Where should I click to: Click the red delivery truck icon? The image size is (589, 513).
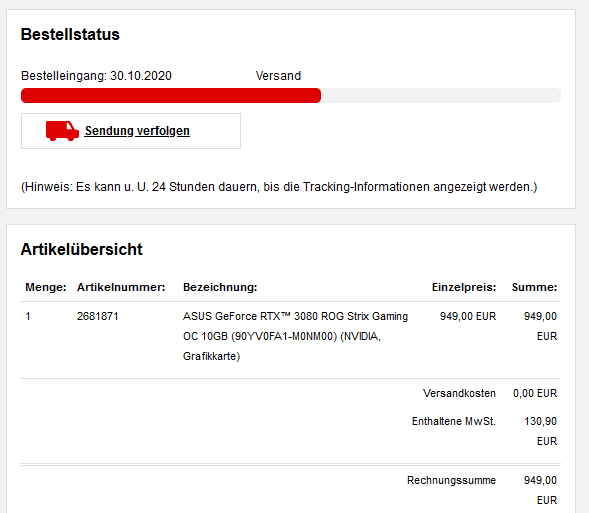tap(62, 131)
